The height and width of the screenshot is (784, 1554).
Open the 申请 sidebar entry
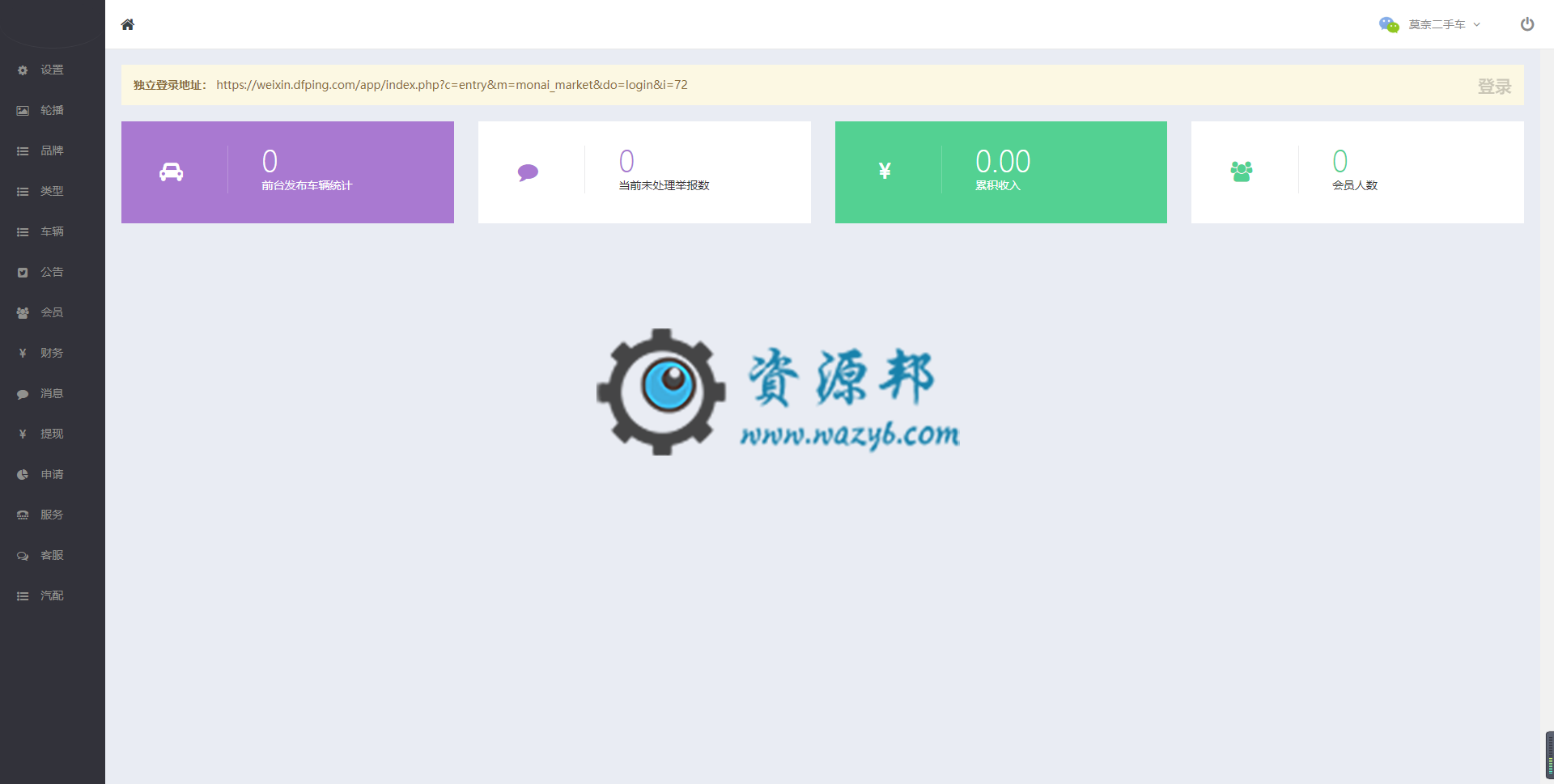[x=53, y=474]
